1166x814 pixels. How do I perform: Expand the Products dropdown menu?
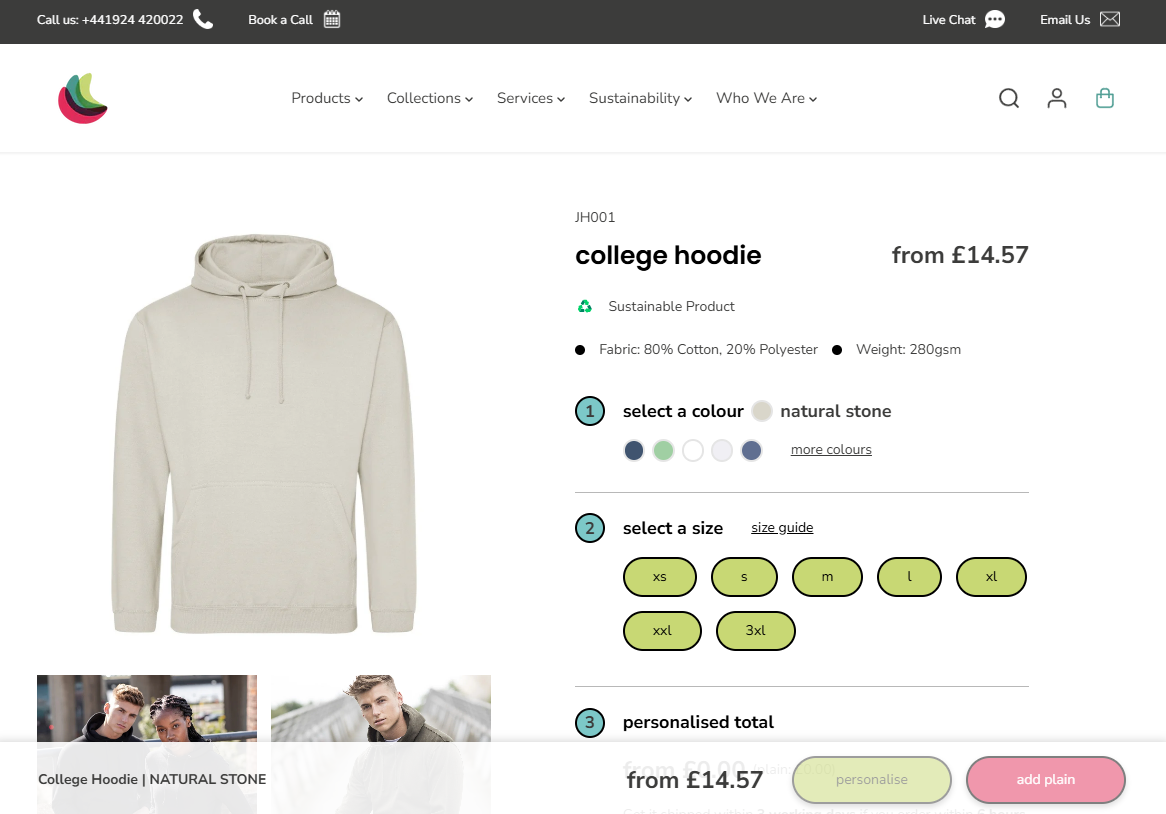pyautogui.click(x=327, y=98)
